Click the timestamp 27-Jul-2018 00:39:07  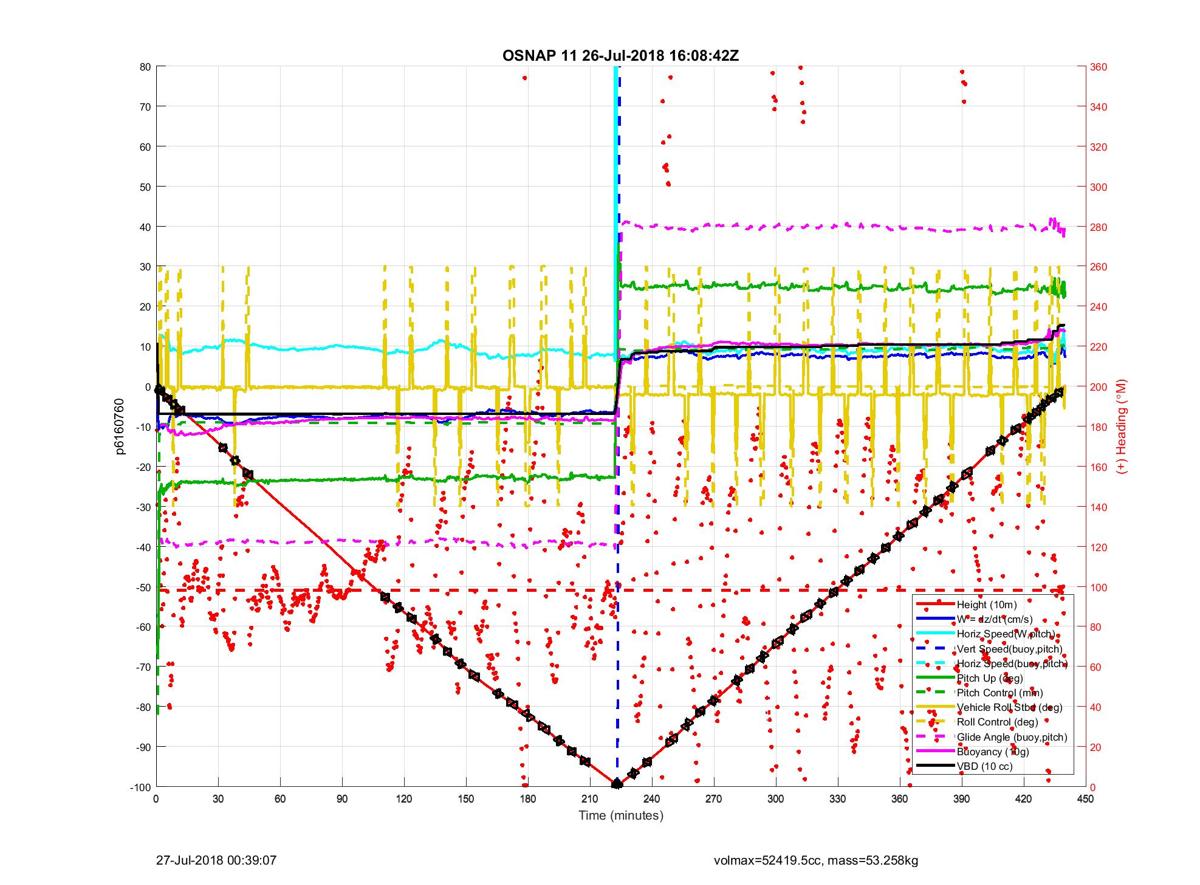pyautogui.click(x=216, y=859)
